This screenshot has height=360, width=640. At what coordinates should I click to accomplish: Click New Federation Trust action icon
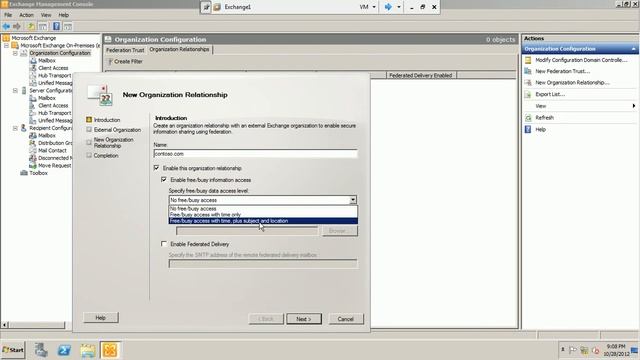click(528, 71)
